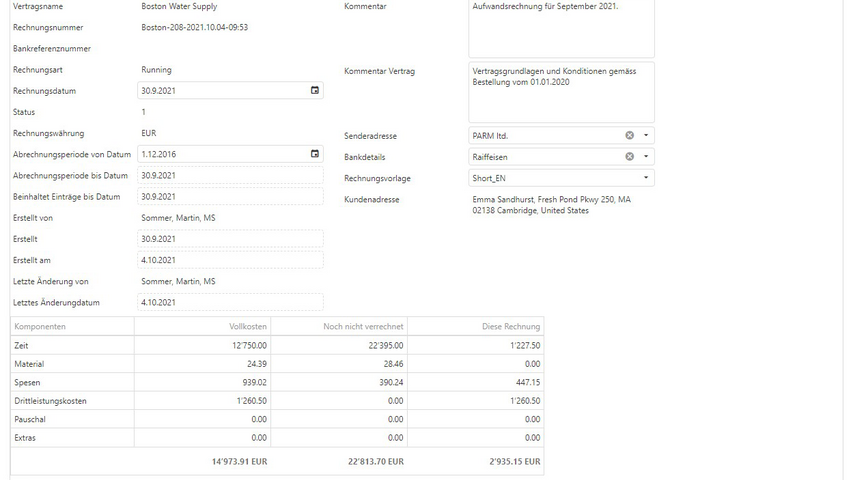Click the Noch nicht verrechnet column header
853x480 pixels.
[x=339, y=326]
